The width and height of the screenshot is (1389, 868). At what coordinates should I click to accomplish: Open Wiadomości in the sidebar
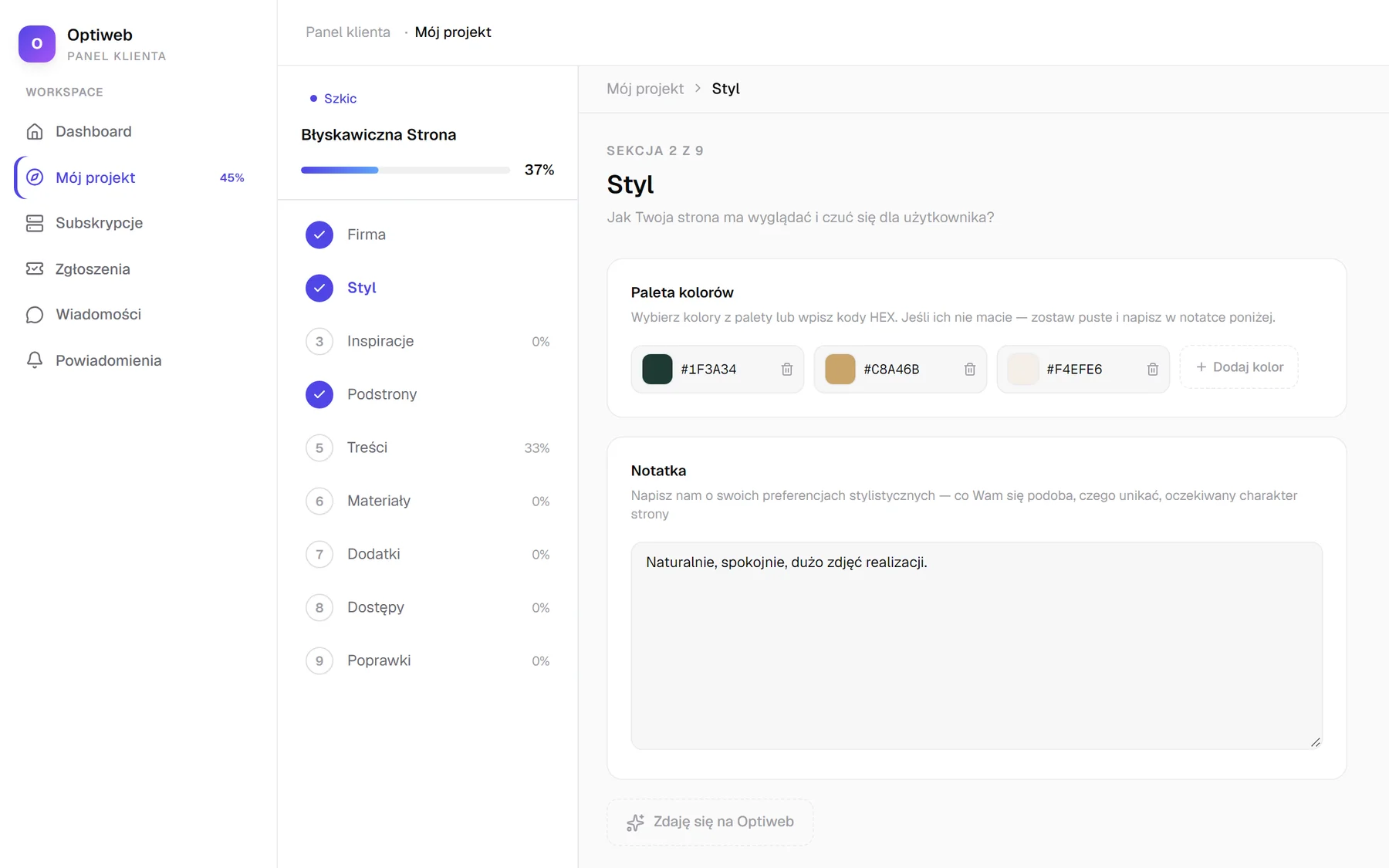point(137,315)
